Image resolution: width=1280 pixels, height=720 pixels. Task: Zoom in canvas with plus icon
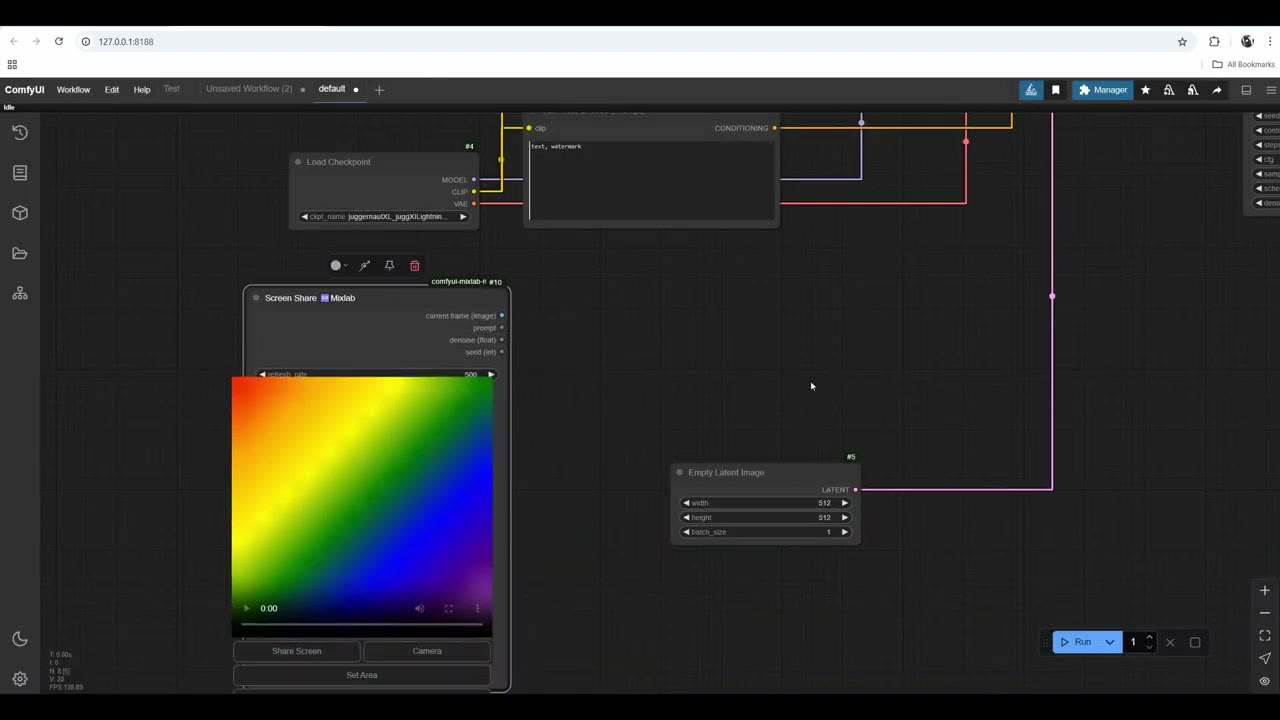point(1265,591)
